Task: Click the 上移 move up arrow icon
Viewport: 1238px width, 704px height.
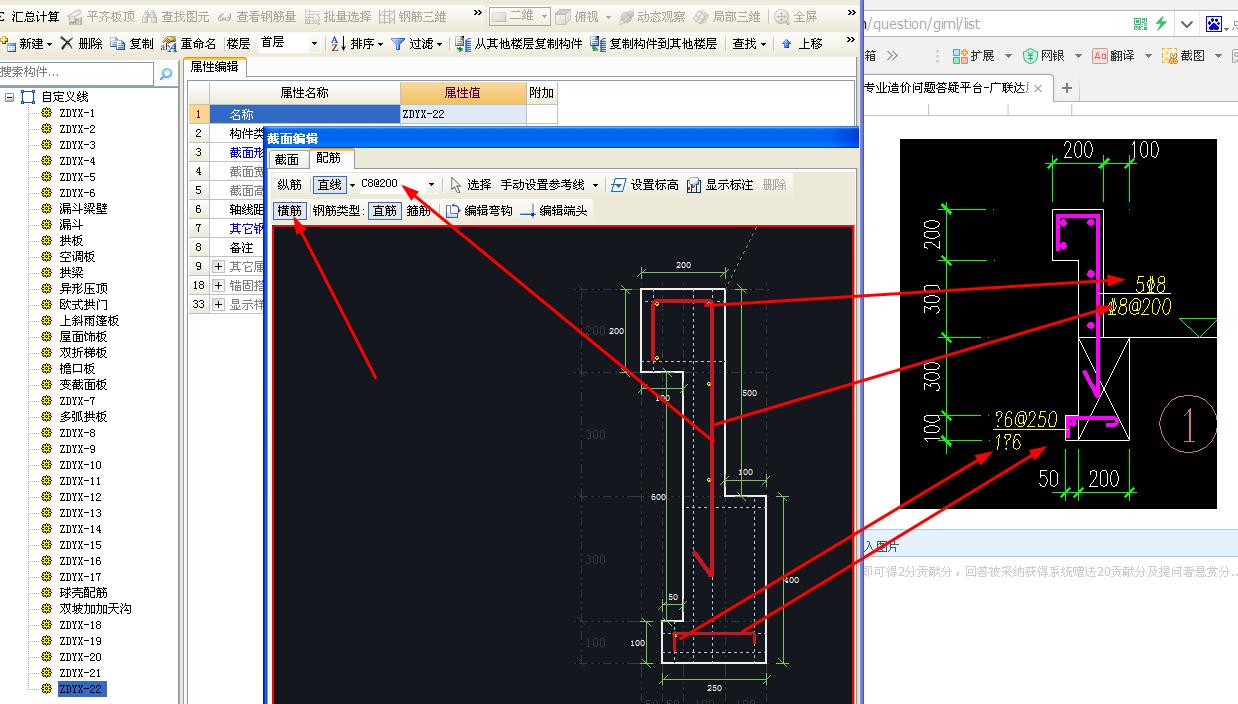Action: point(787,44)
